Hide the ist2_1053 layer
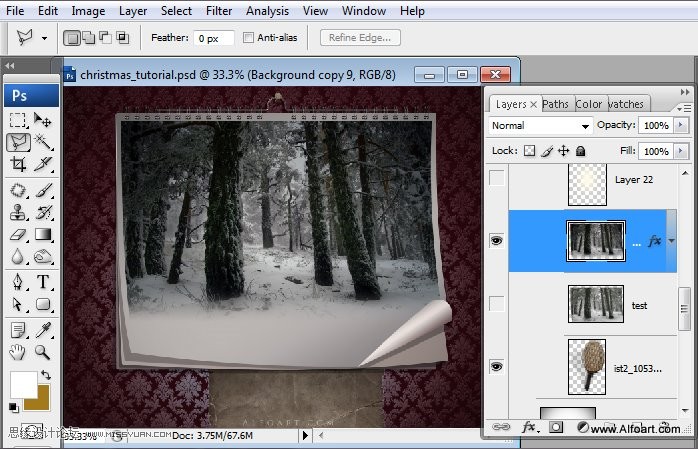This screenshot has width=698, height=449. [x=497, y=367]
